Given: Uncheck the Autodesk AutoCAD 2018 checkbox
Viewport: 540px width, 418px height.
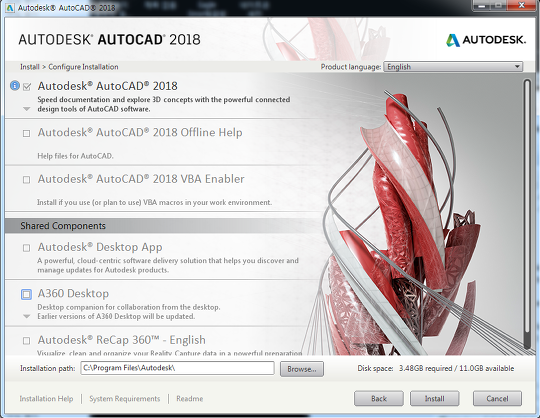Looking at the screenshot, I should click(27, 87).
